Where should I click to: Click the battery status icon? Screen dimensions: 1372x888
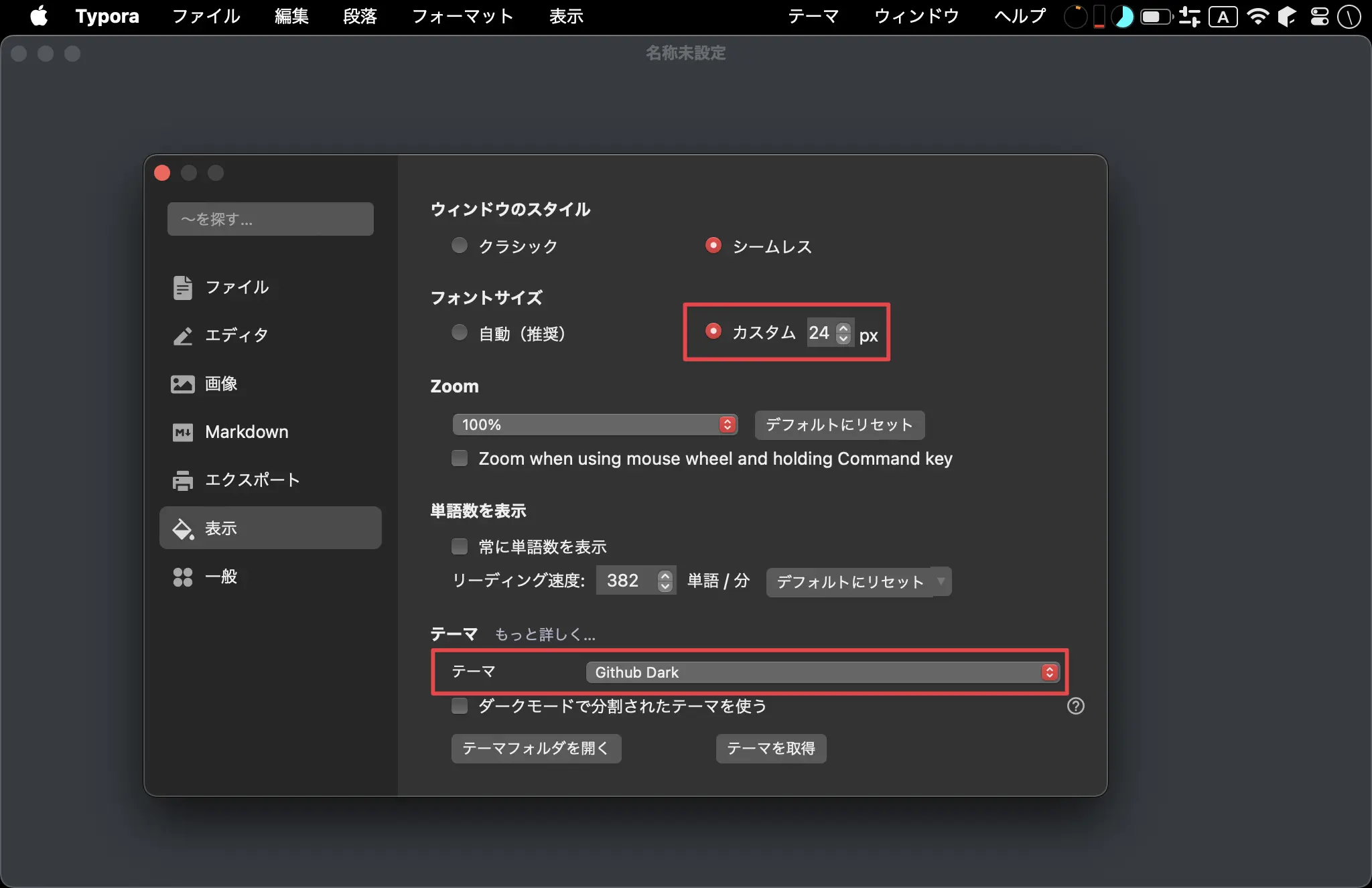tap(1157, 16)
